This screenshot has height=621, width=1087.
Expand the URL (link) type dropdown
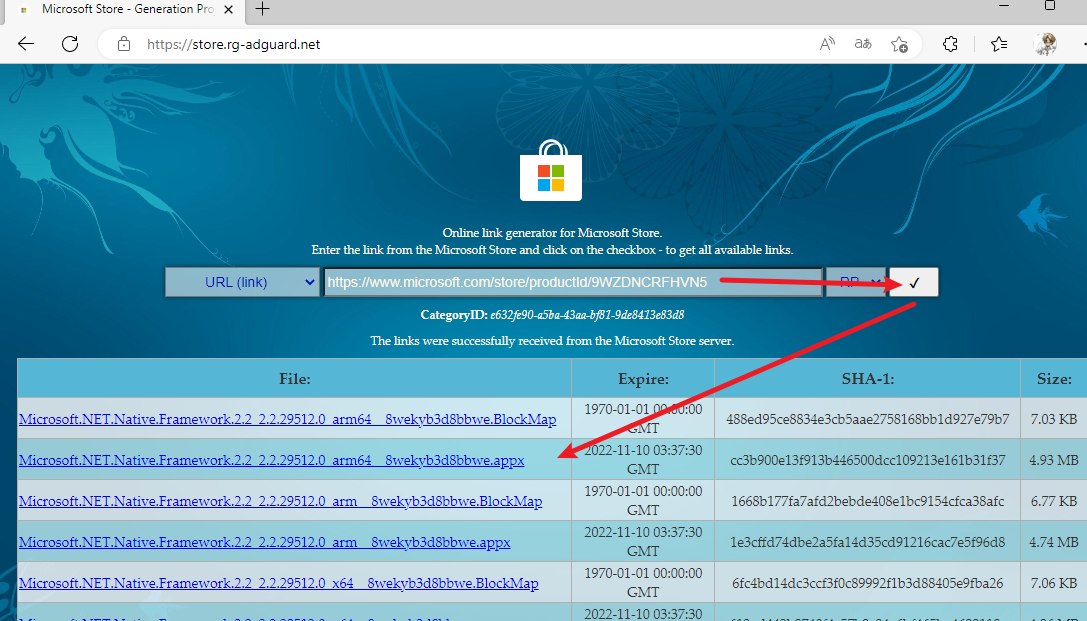tap(242, 282)
